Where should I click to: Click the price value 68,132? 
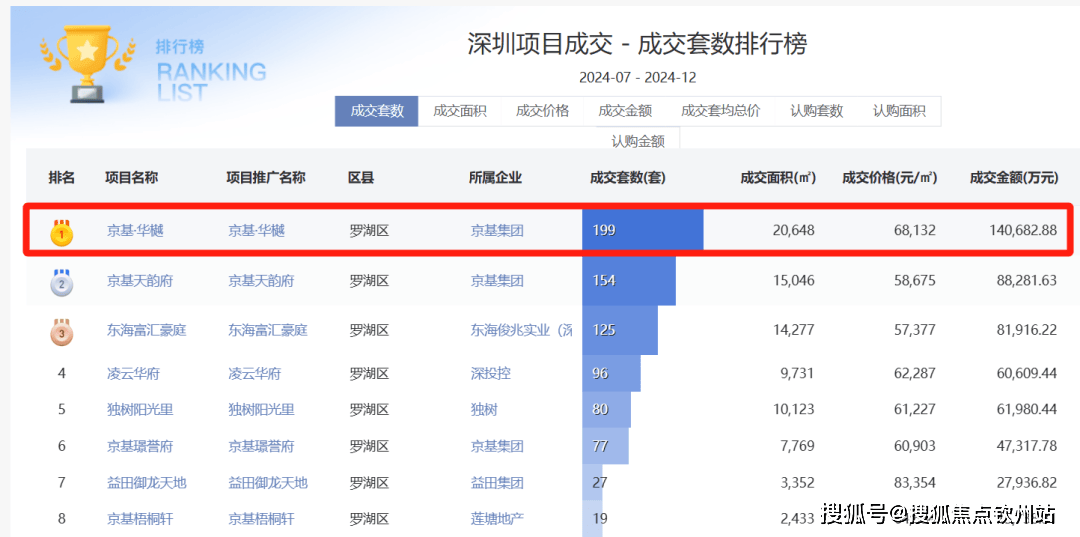913,231
